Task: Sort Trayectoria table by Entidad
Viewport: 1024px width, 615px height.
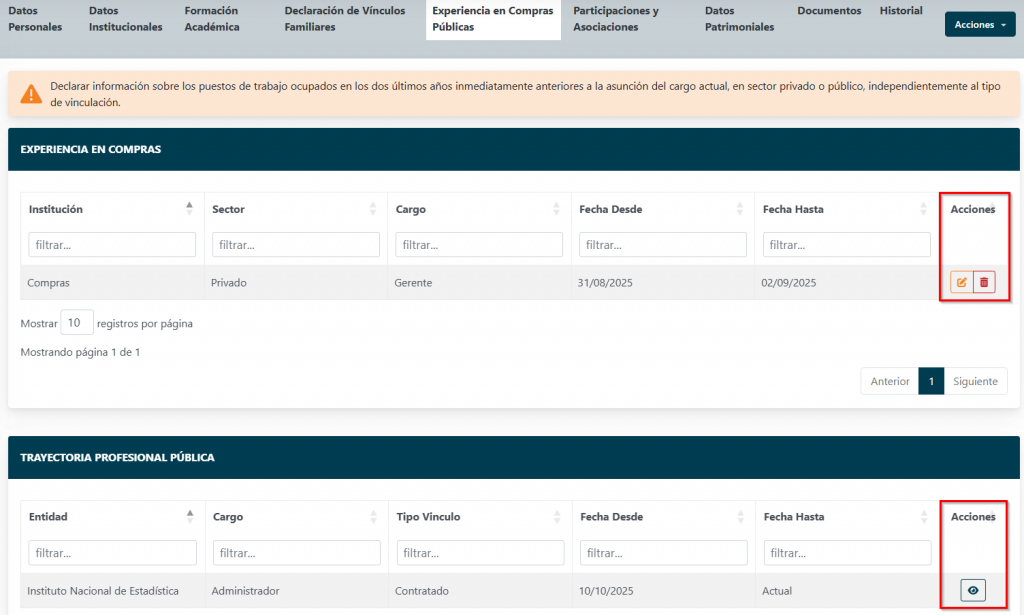Action: [190, 516]
